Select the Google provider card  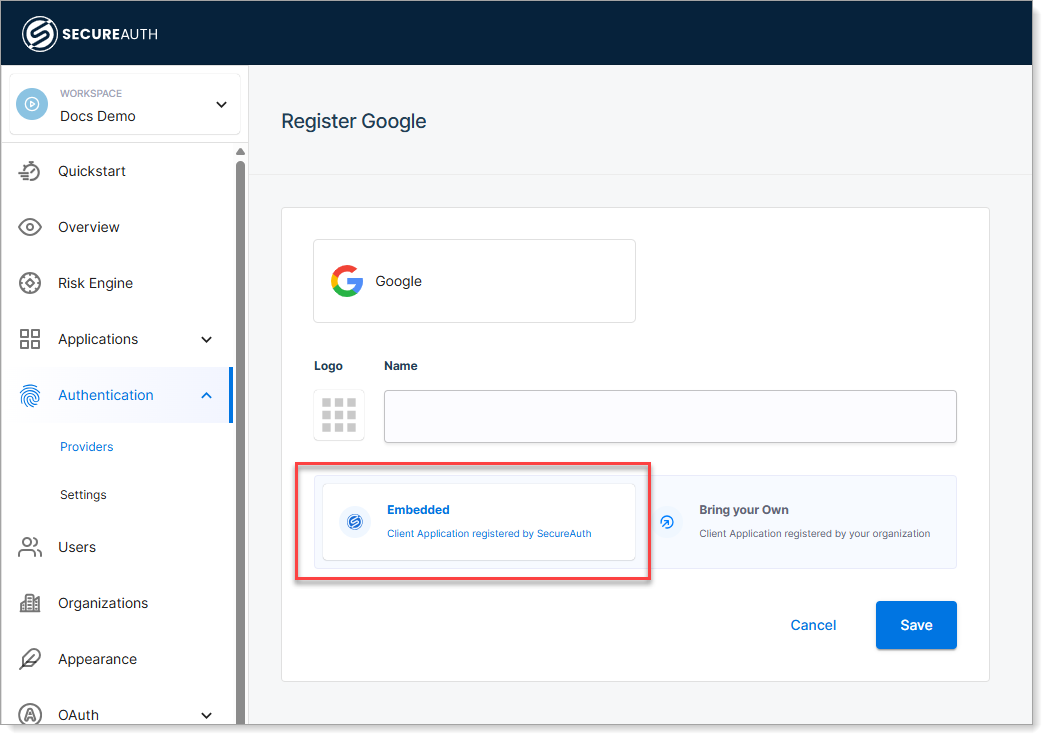pos(474,281)
